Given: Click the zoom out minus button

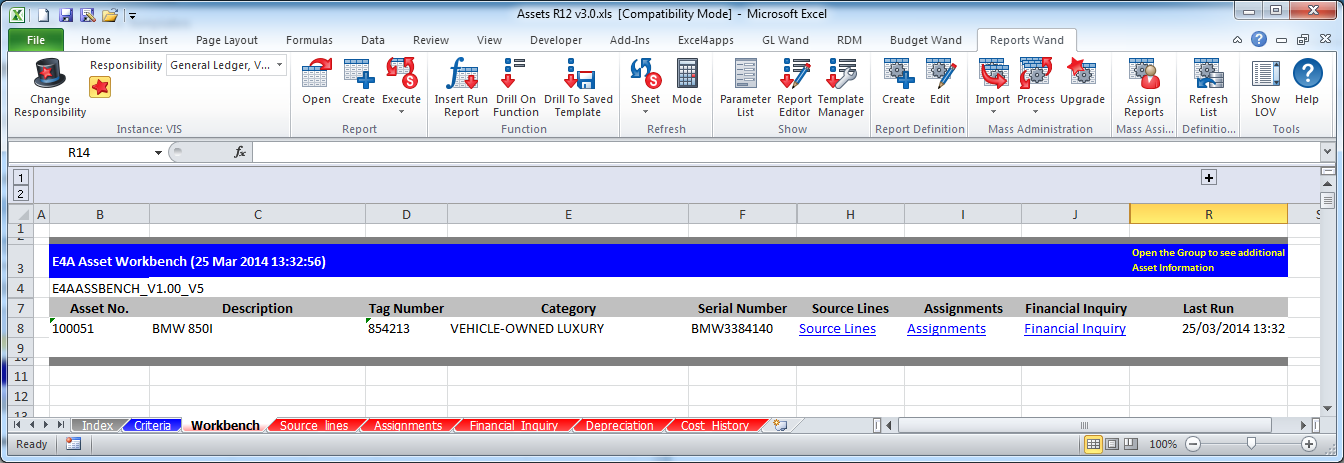Looking at the screenshot, I should coord(1194,444).
